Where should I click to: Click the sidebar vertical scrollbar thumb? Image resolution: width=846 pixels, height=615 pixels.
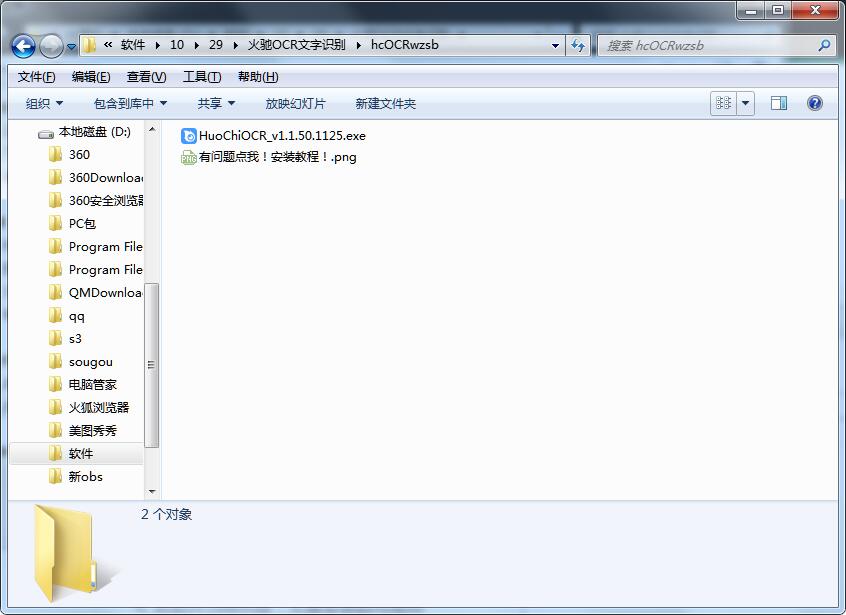click(152, 365)
